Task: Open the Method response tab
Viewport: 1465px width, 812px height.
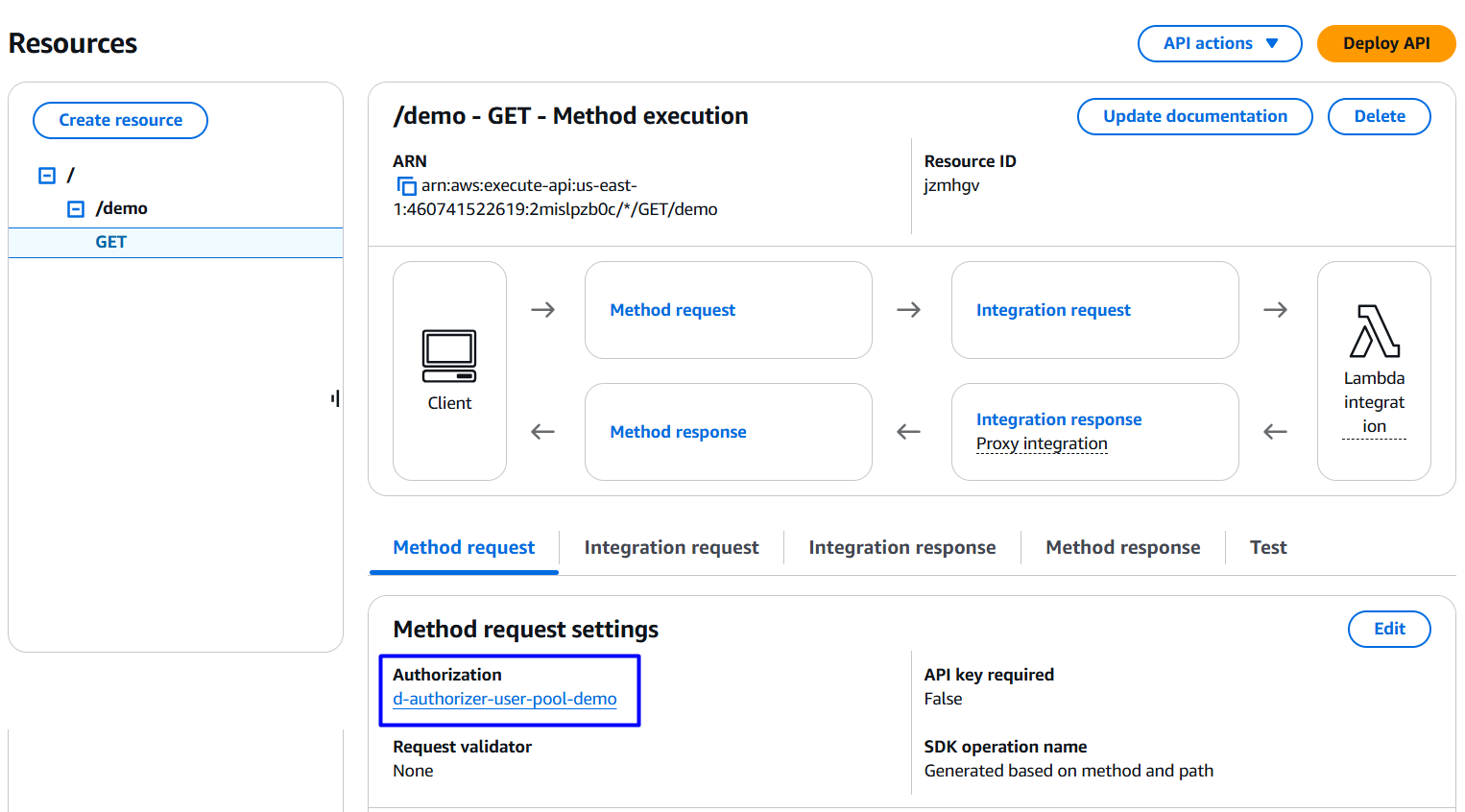Action: (1122, 548)
